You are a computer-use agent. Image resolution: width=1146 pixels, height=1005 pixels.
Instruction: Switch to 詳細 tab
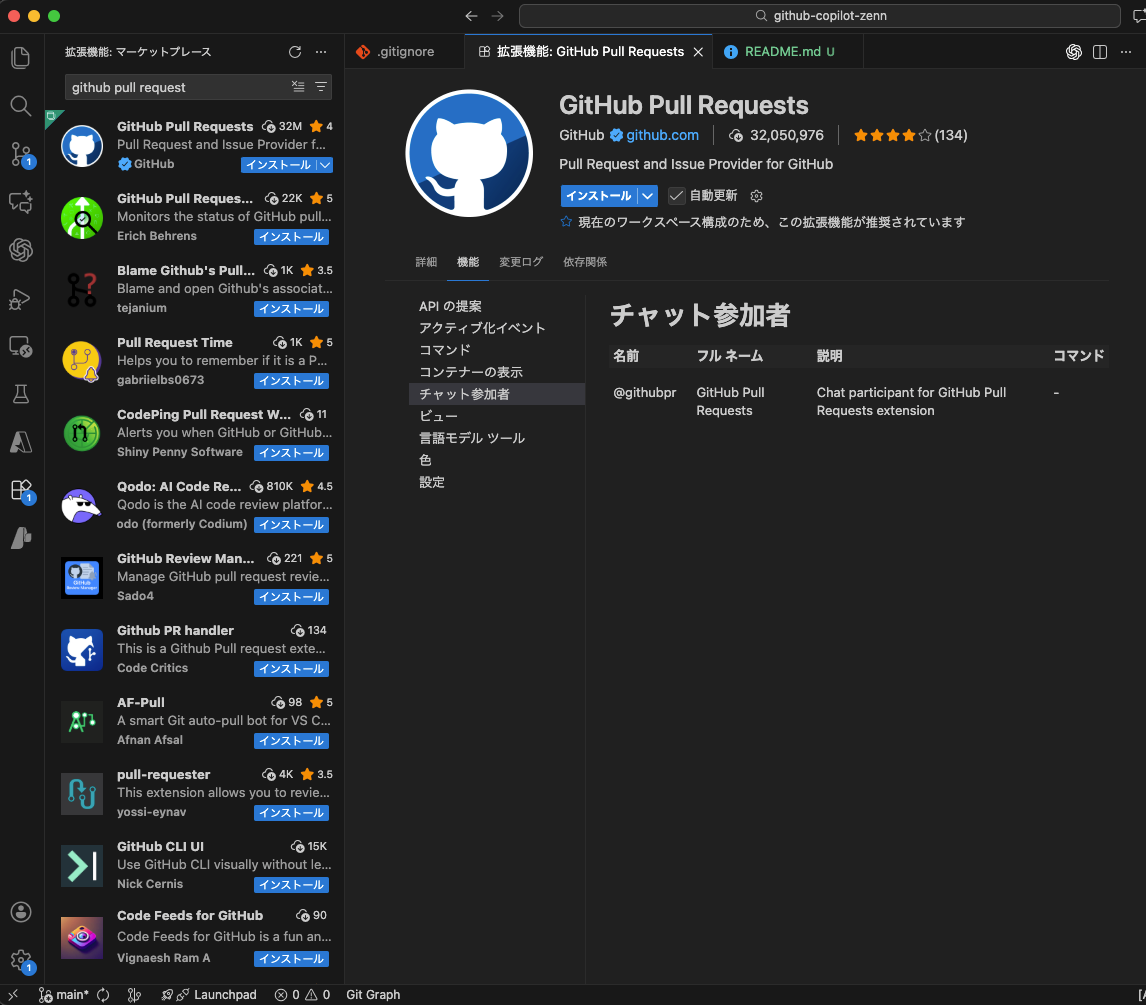[426, 262]
